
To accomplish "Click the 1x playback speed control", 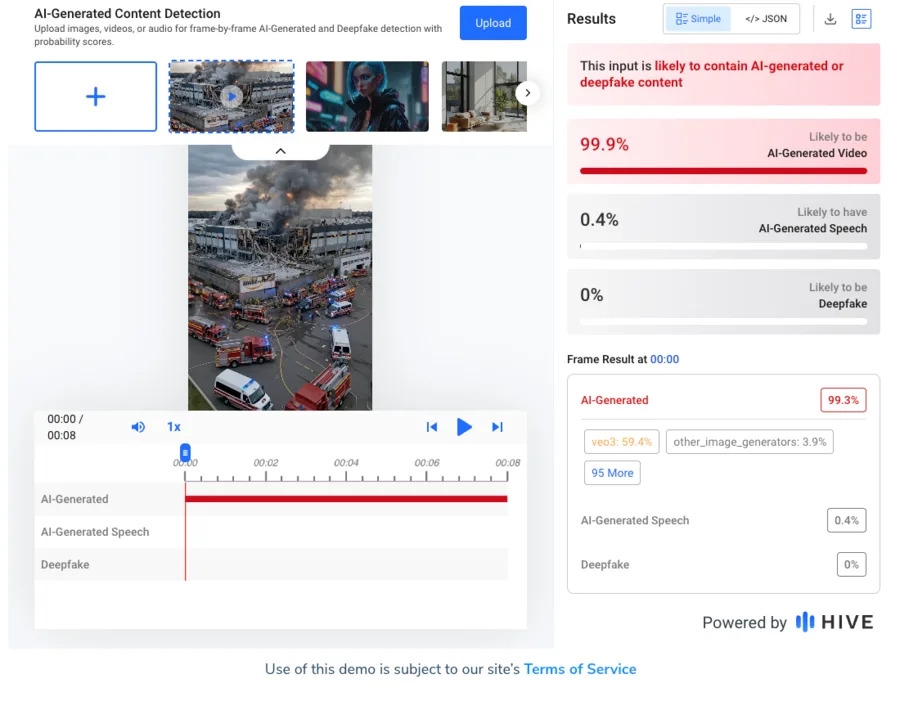I will tap(173, 427).
